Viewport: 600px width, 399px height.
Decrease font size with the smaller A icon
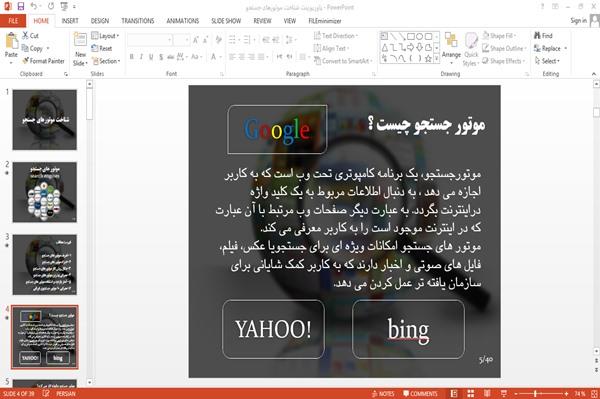click(x=206, y=39)
